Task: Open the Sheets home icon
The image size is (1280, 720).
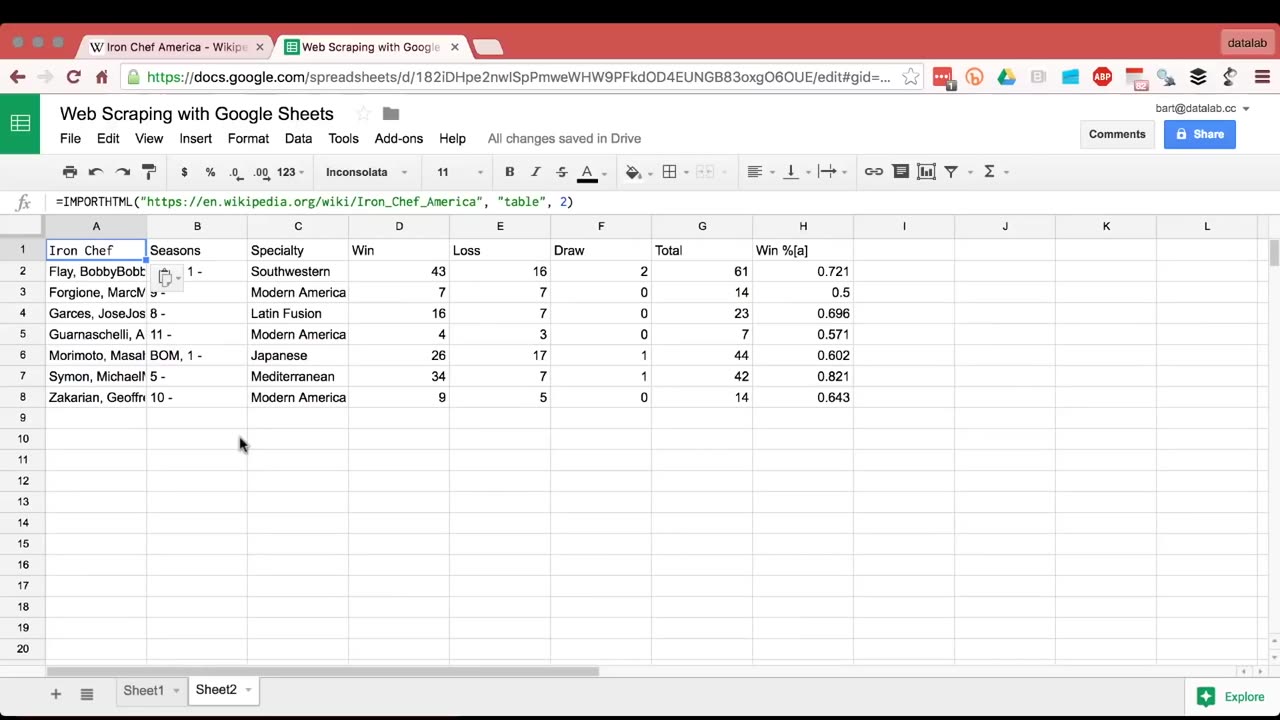Action: 20,124
